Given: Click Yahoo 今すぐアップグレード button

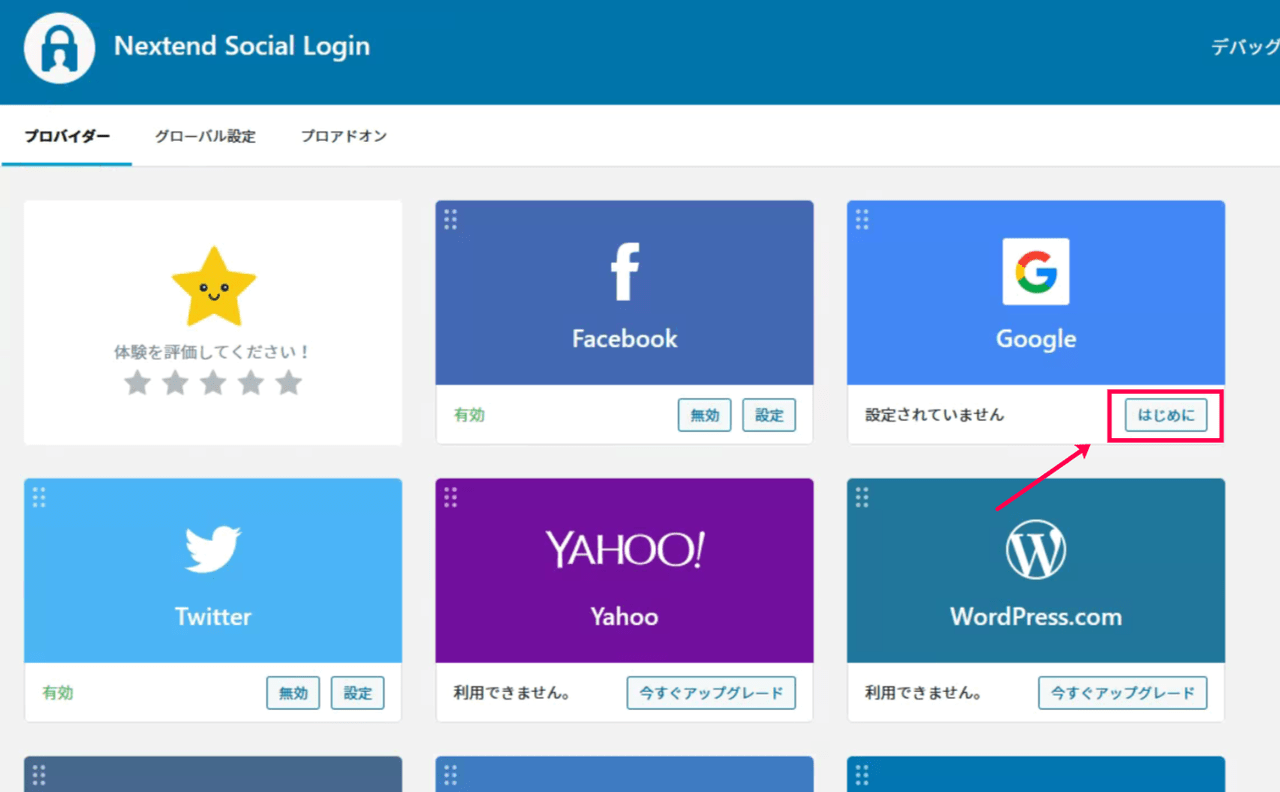Looking at the screenshot, I should coord(711,693).
